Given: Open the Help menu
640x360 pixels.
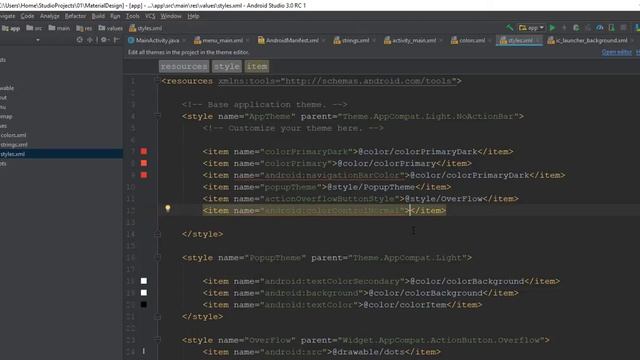Looking at the screenshot, I should point(193,16).
